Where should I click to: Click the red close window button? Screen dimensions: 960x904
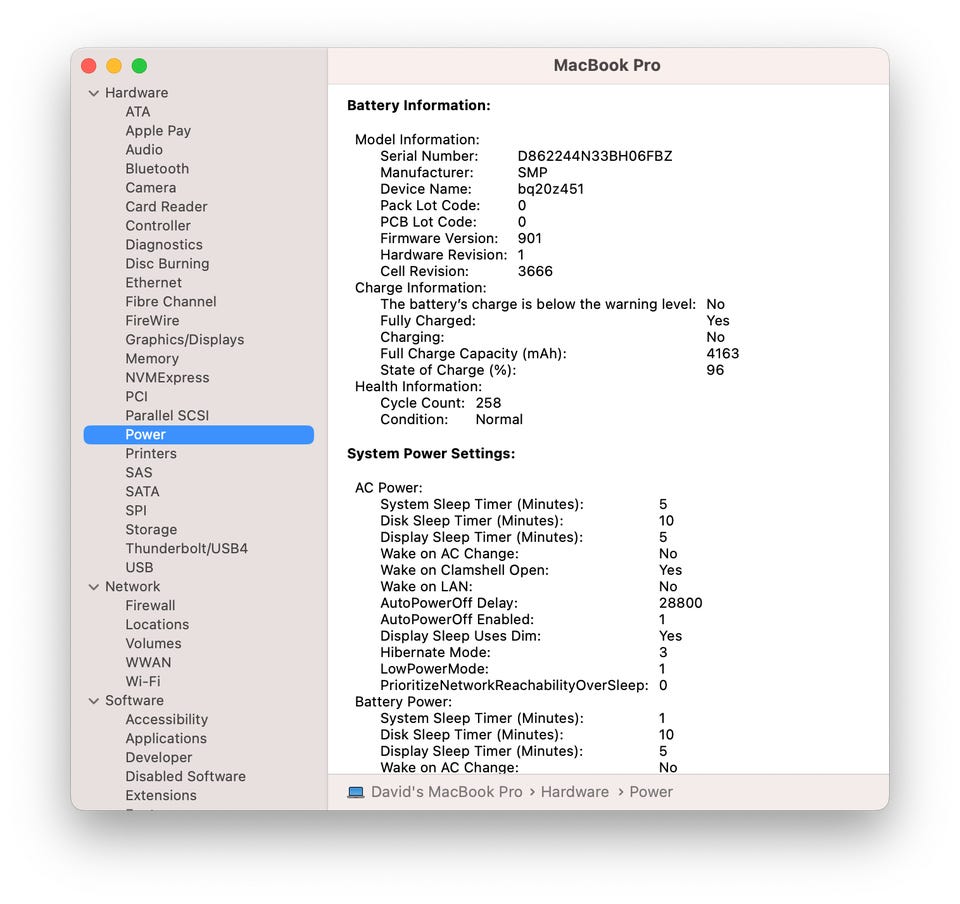coord(89,65)
